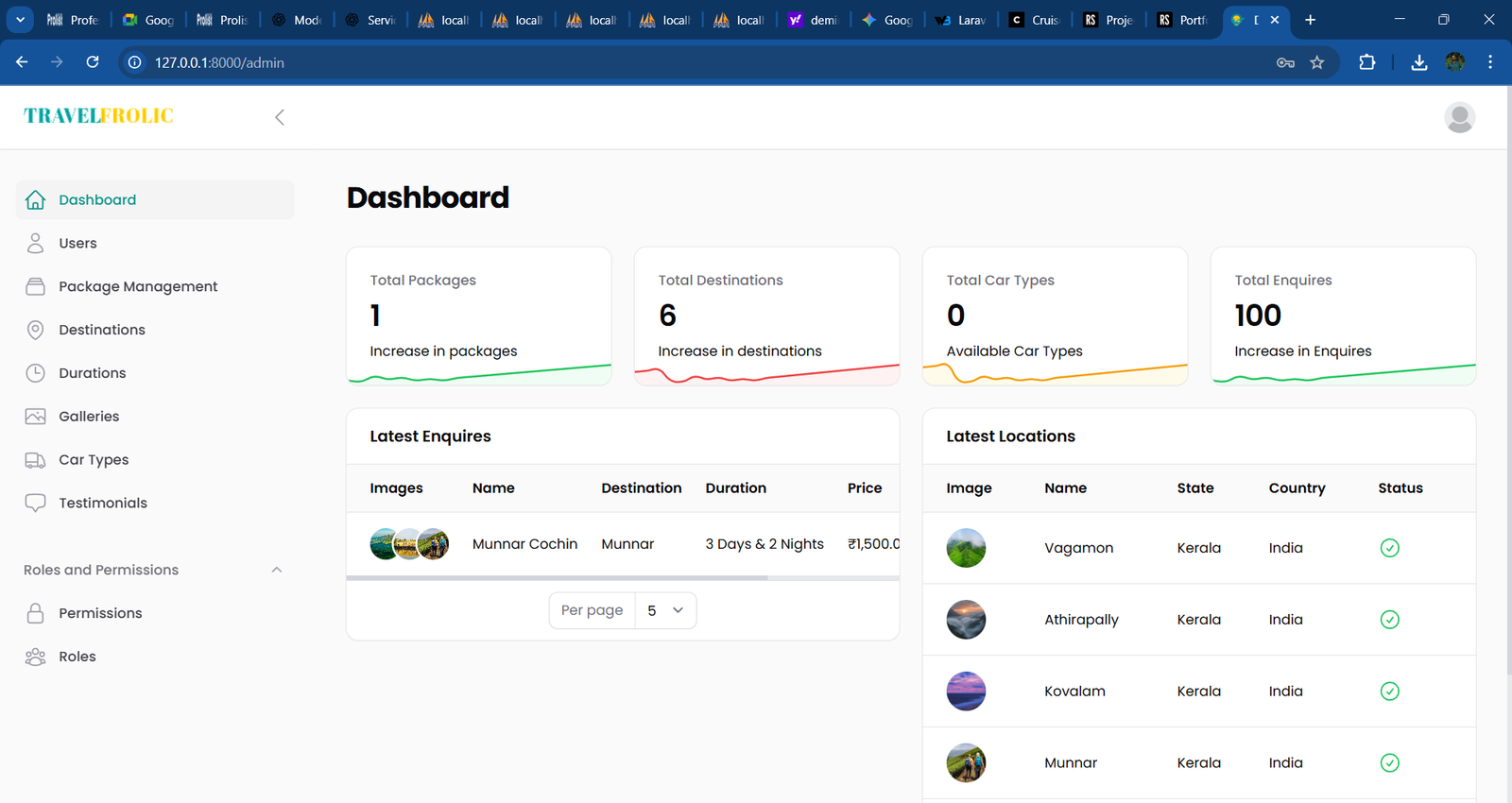Open the Galleries image icon
Screen dimensions: 1512x803
point(35,417)
